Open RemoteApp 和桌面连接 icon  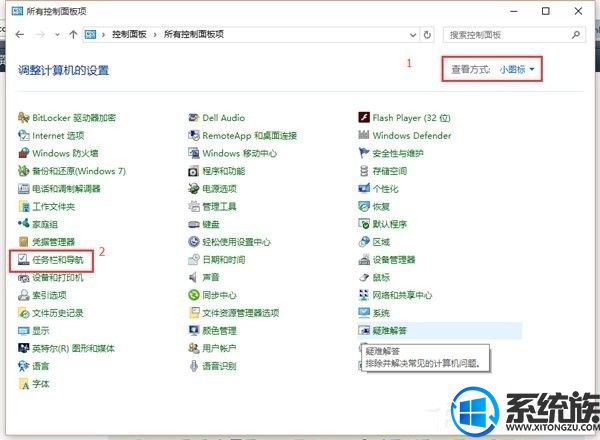point(194,135)
